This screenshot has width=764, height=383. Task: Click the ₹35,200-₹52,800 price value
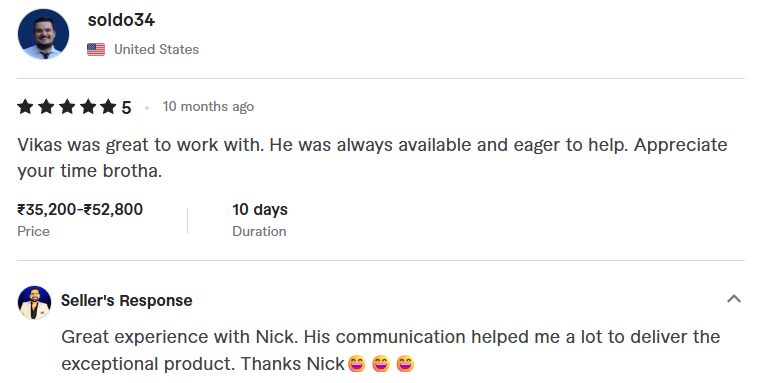click(80, 210)
